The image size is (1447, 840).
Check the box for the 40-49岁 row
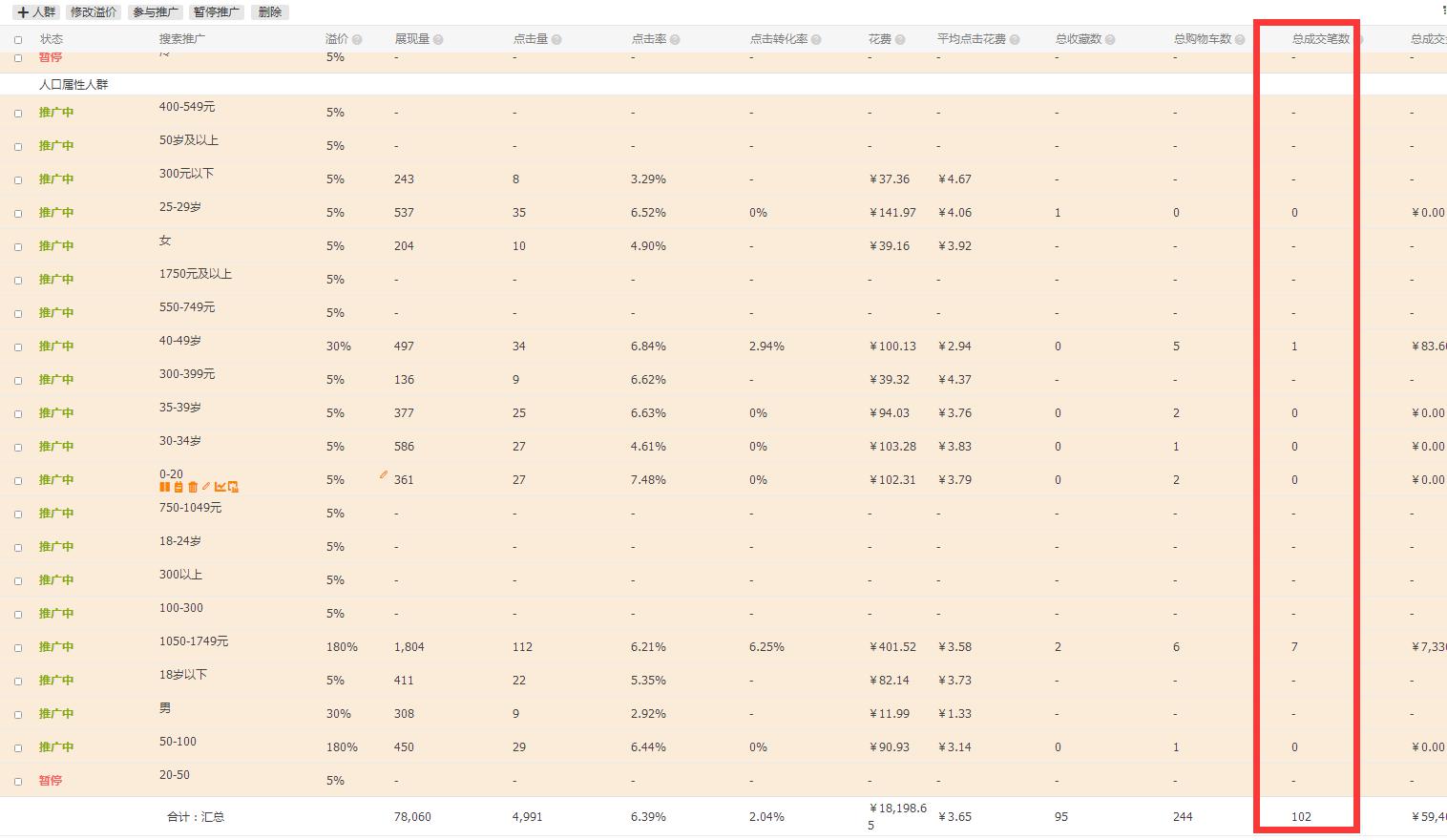18,346
